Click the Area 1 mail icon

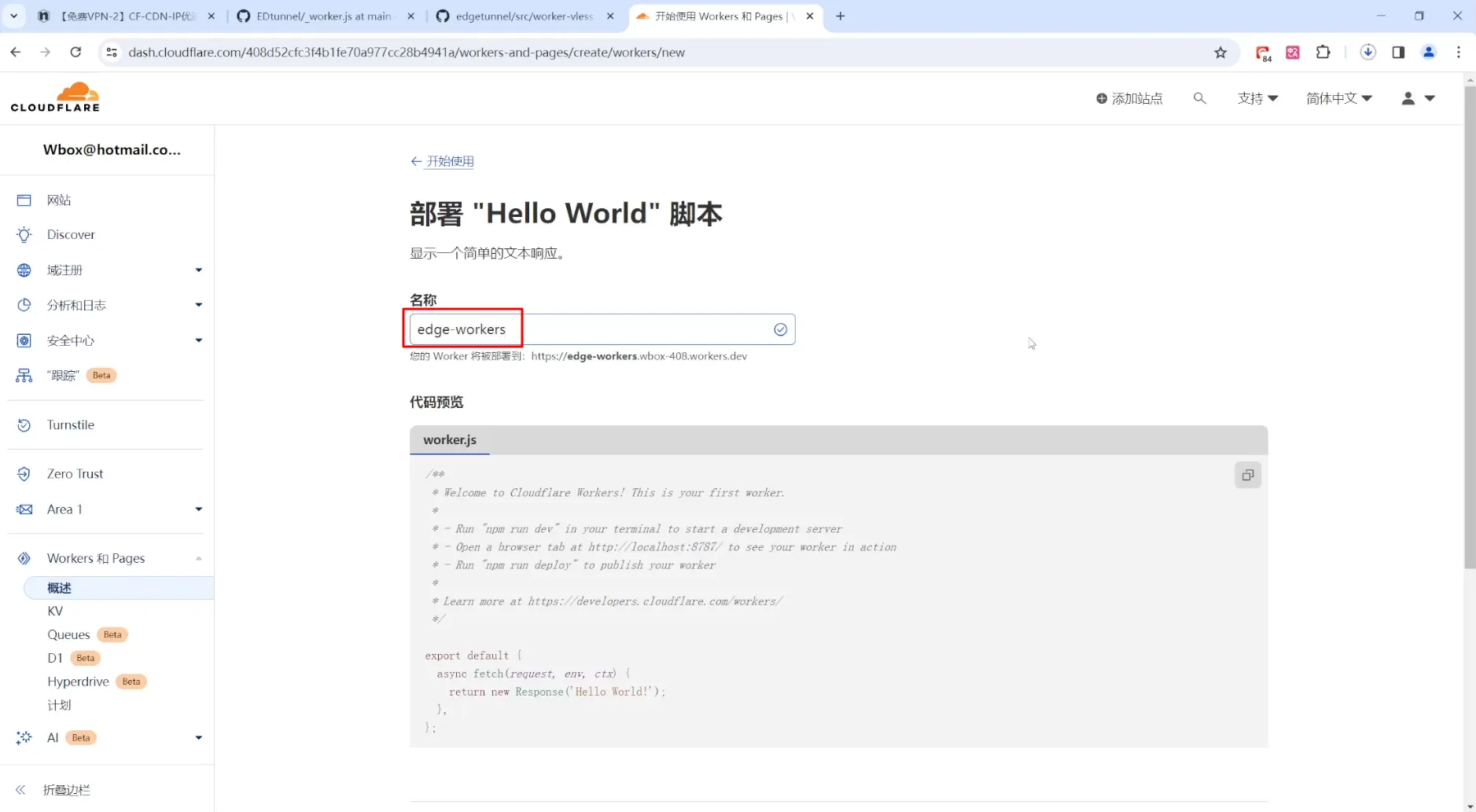click(24, 509)
